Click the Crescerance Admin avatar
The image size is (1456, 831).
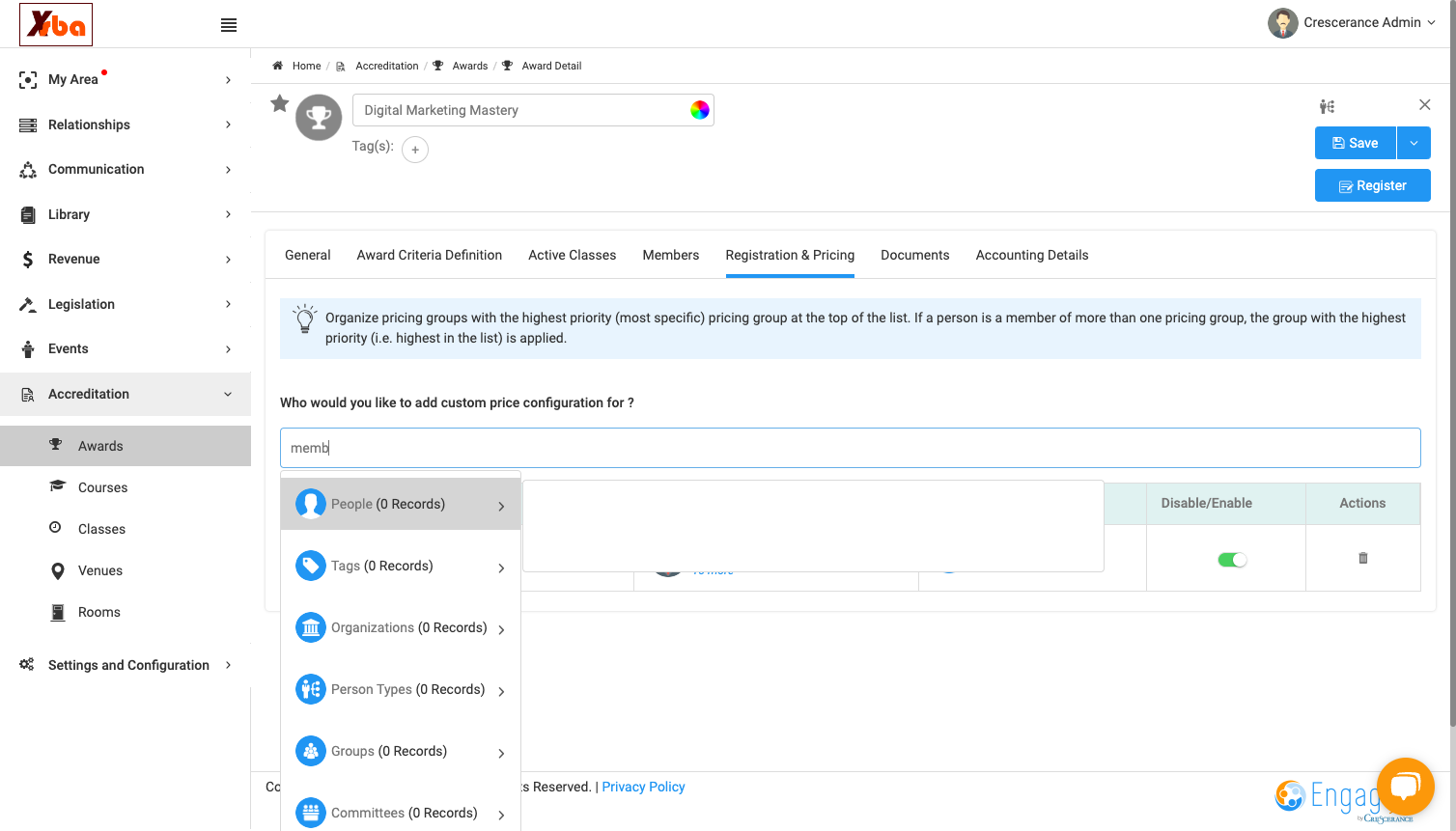[x=1283, y=23]
